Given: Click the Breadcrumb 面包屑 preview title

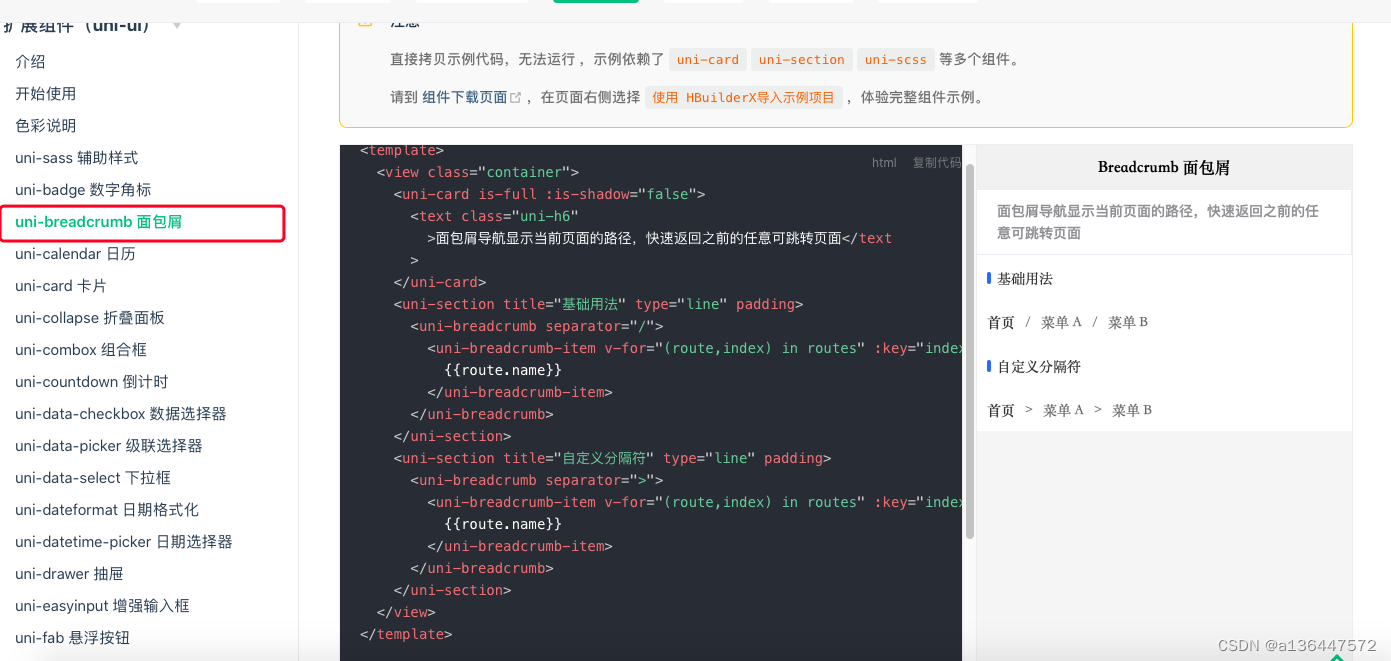Looking at the screenshot, I should [1164, 168].
